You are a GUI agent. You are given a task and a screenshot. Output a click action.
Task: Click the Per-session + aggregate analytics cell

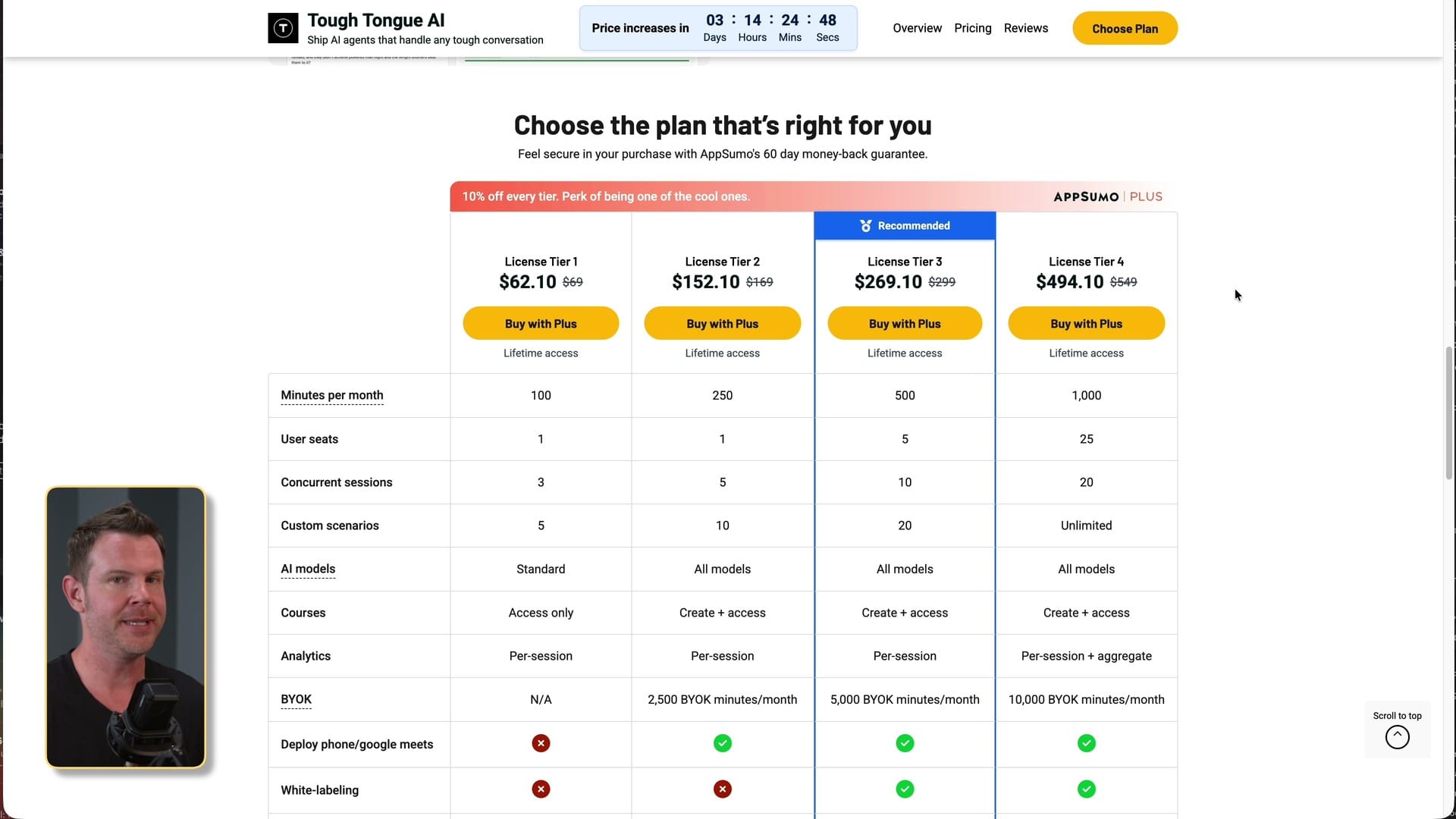coord(1087,656)
